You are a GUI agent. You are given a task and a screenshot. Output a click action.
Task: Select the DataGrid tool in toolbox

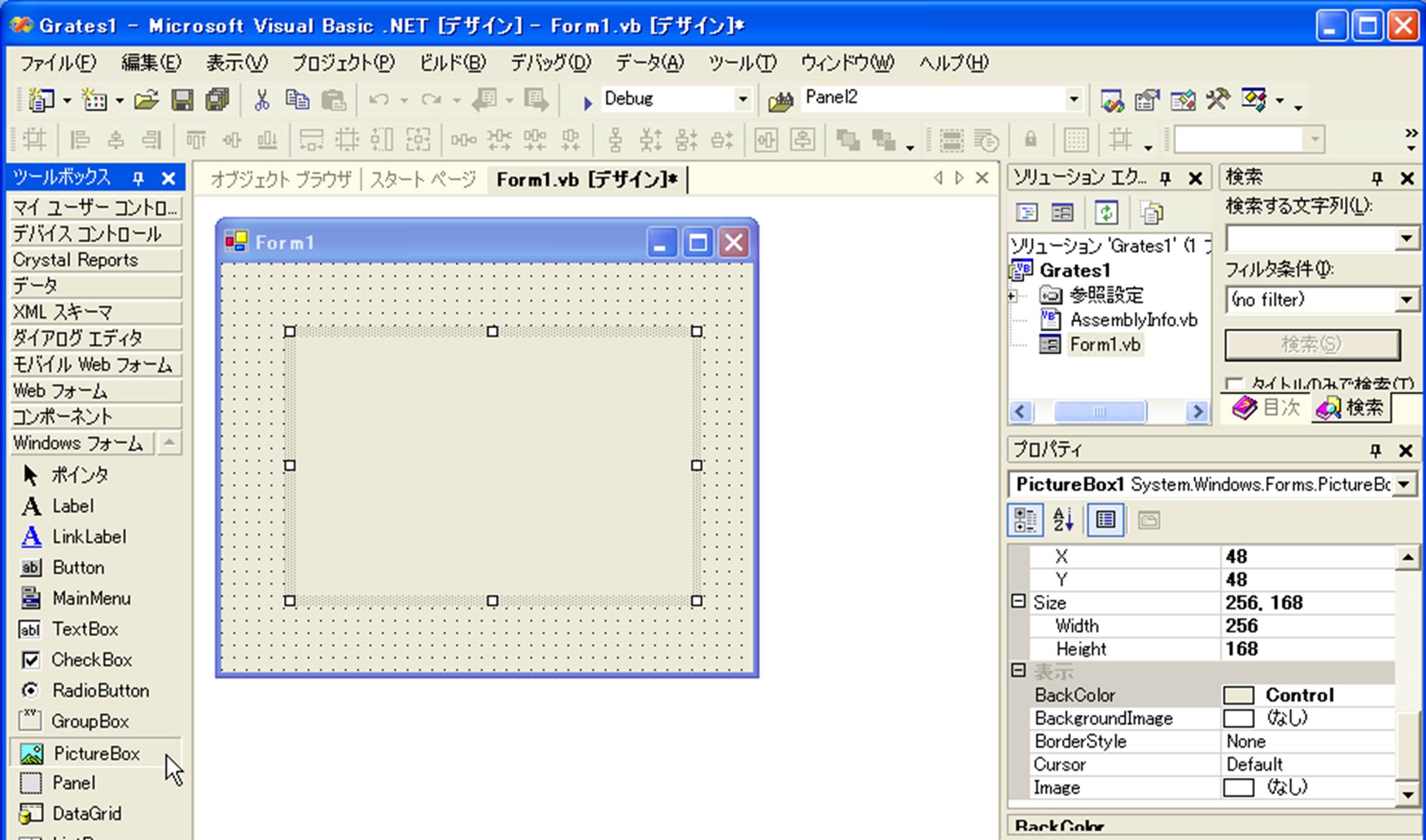(x=86, y=813)
